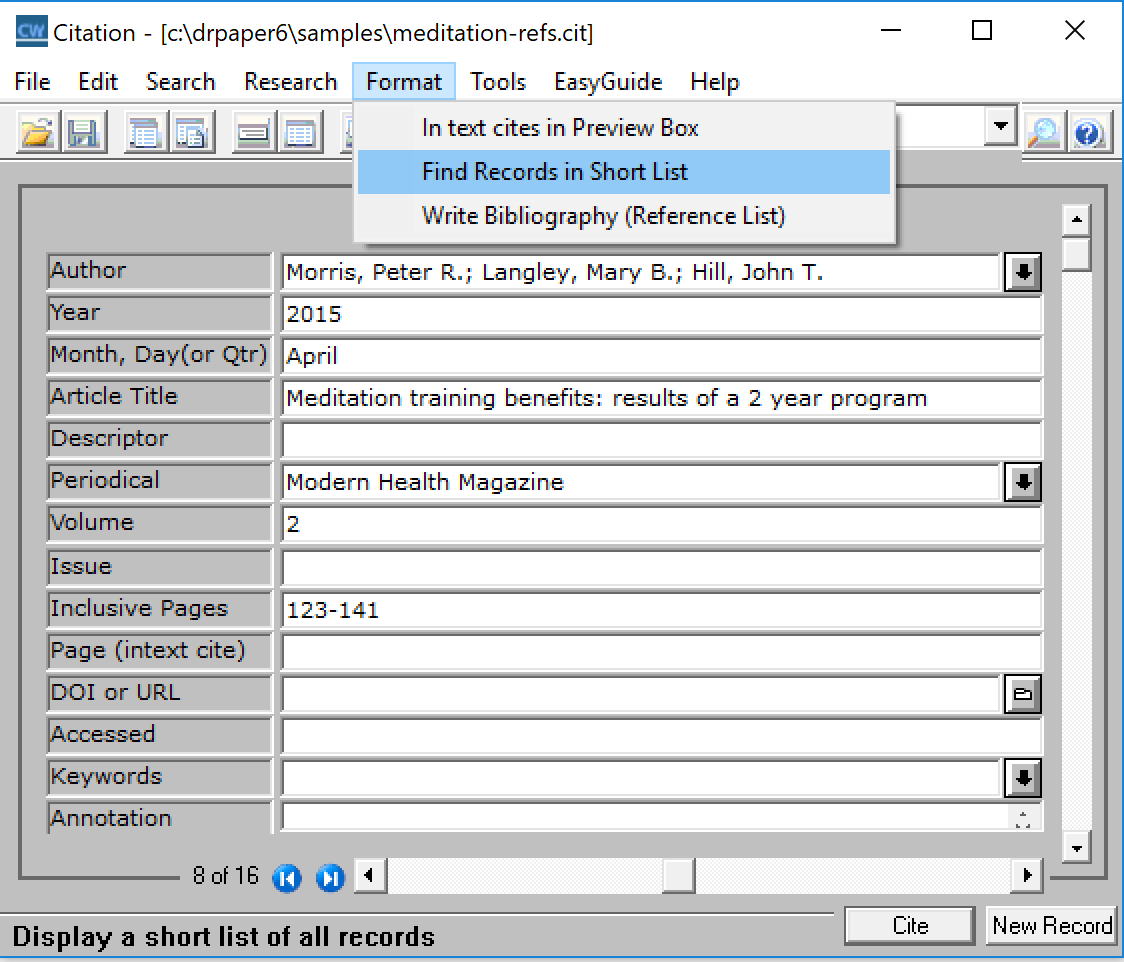Click the horizontal record slider thumb
The image size is (1124, 962).
678,877
